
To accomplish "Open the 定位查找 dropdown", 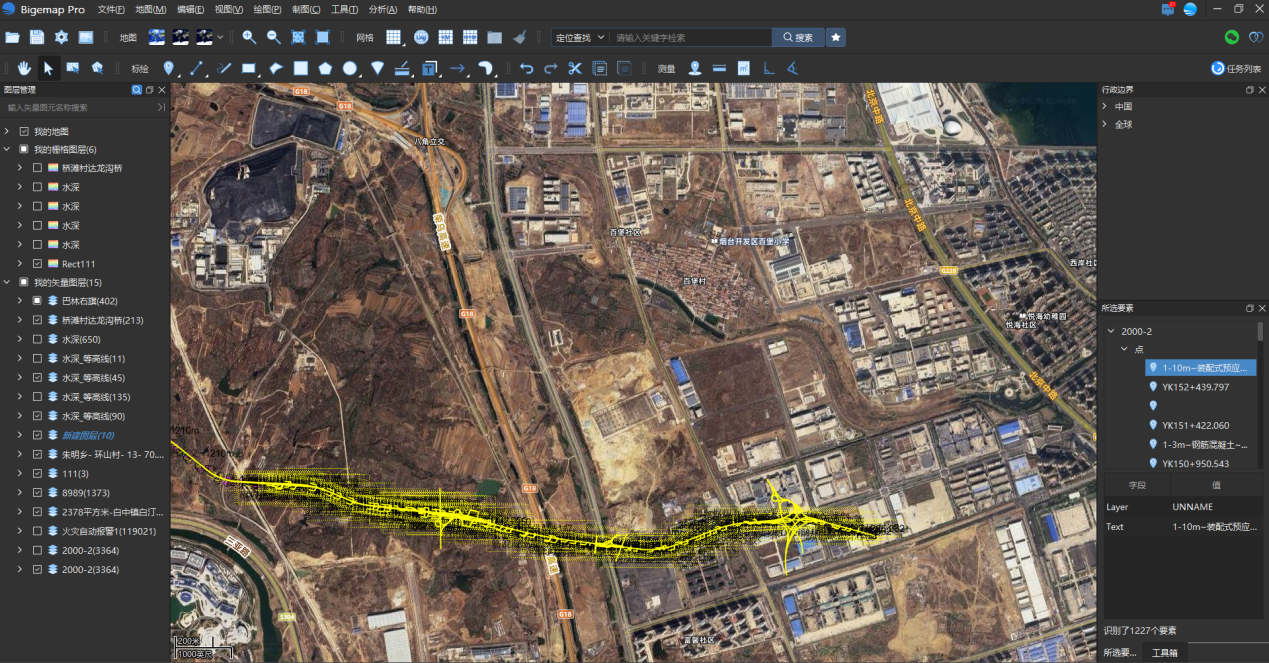I will [x=580, y=37].
